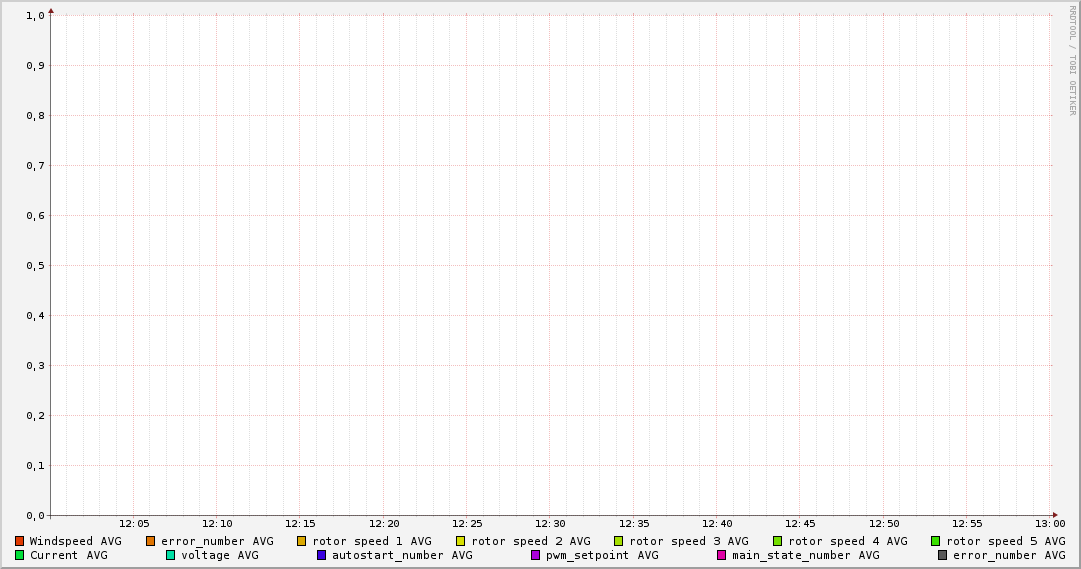Screen dimensions: 1081x569
Task: Click the orange error_number AVG legend swatch
Action: tap(150, 541)
